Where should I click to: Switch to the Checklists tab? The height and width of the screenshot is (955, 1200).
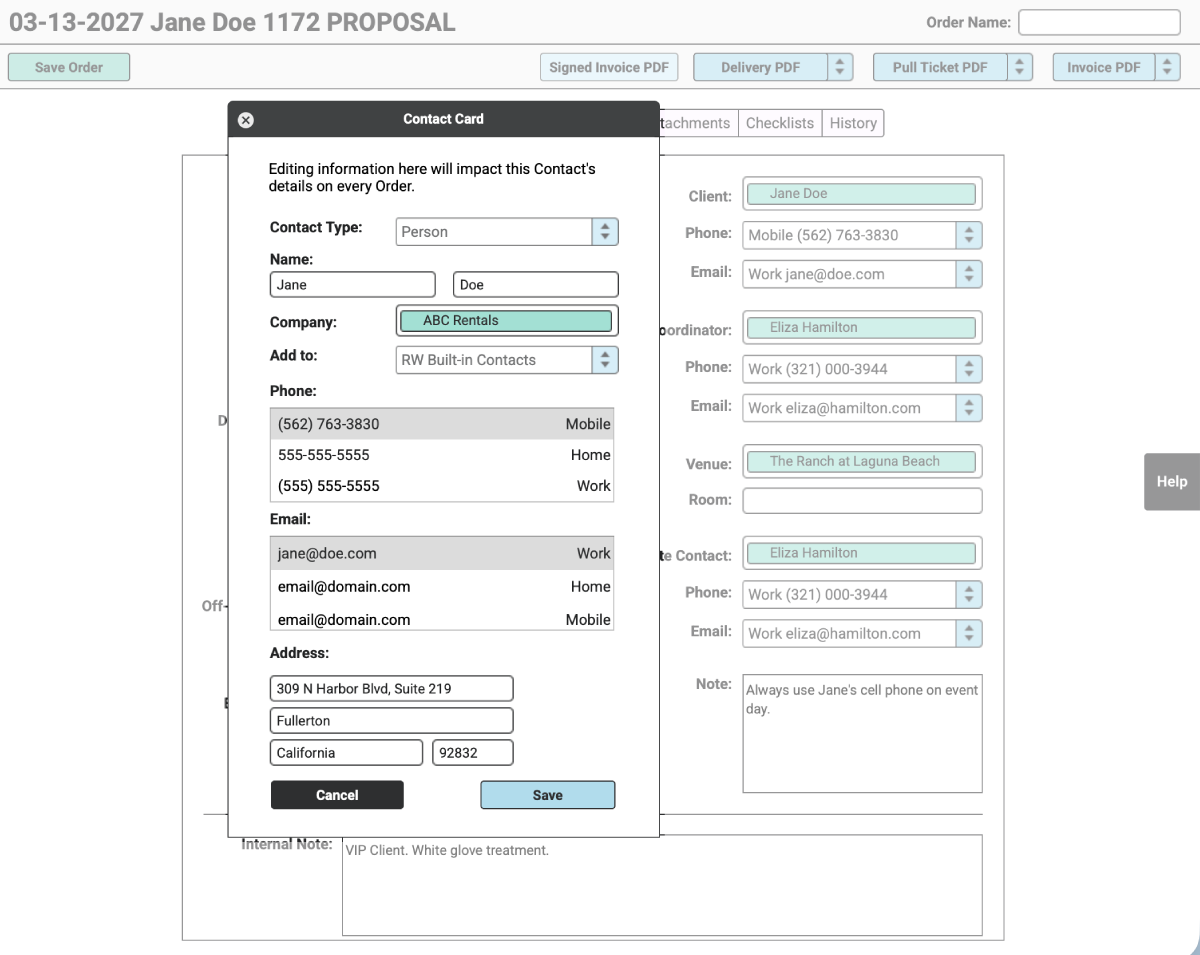click(780, 123)
